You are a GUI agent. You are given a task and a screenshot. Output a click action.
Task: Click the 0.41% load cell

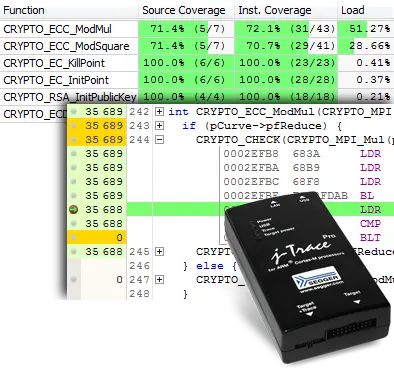click(x=366, y=63)
